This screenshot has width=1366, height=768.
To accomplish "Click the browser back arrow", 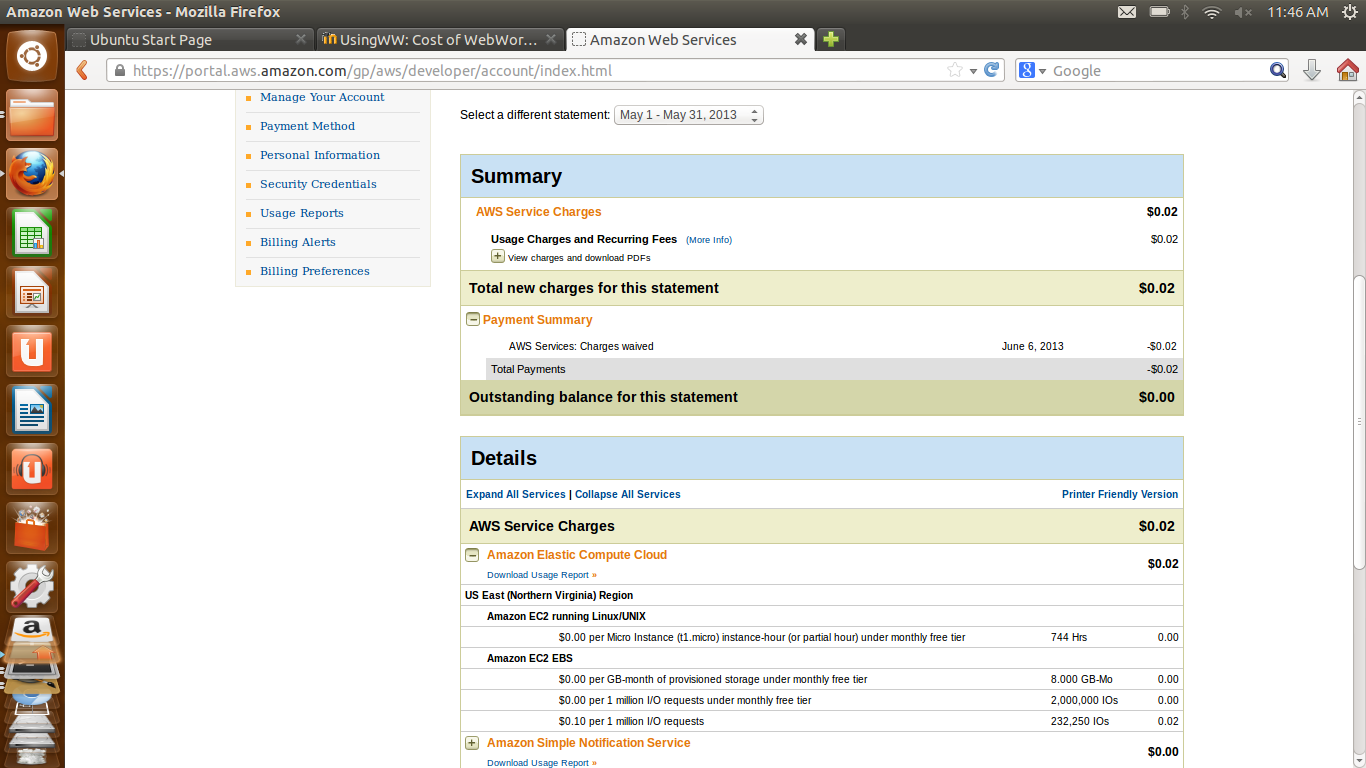I will point(83,70).
